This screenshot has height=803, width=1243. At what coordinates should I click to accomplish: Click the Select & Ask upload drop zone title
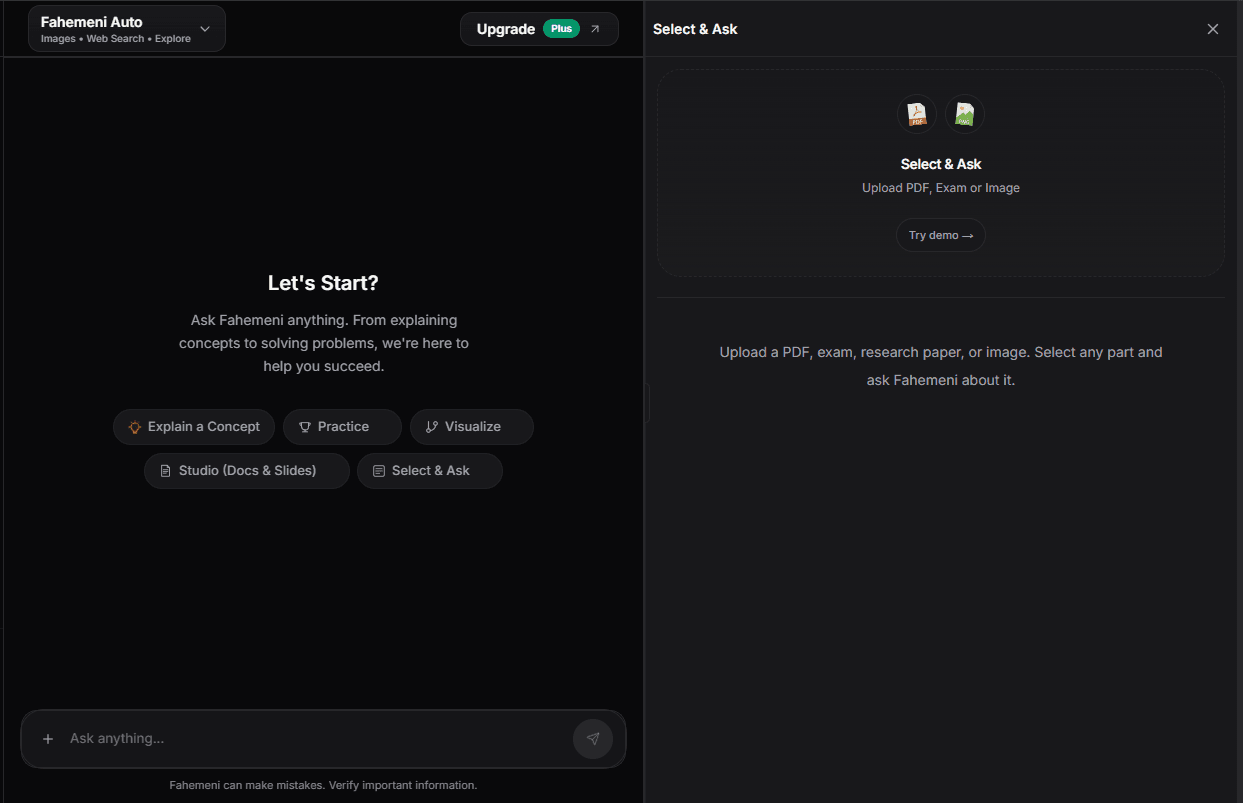[941, 164]
